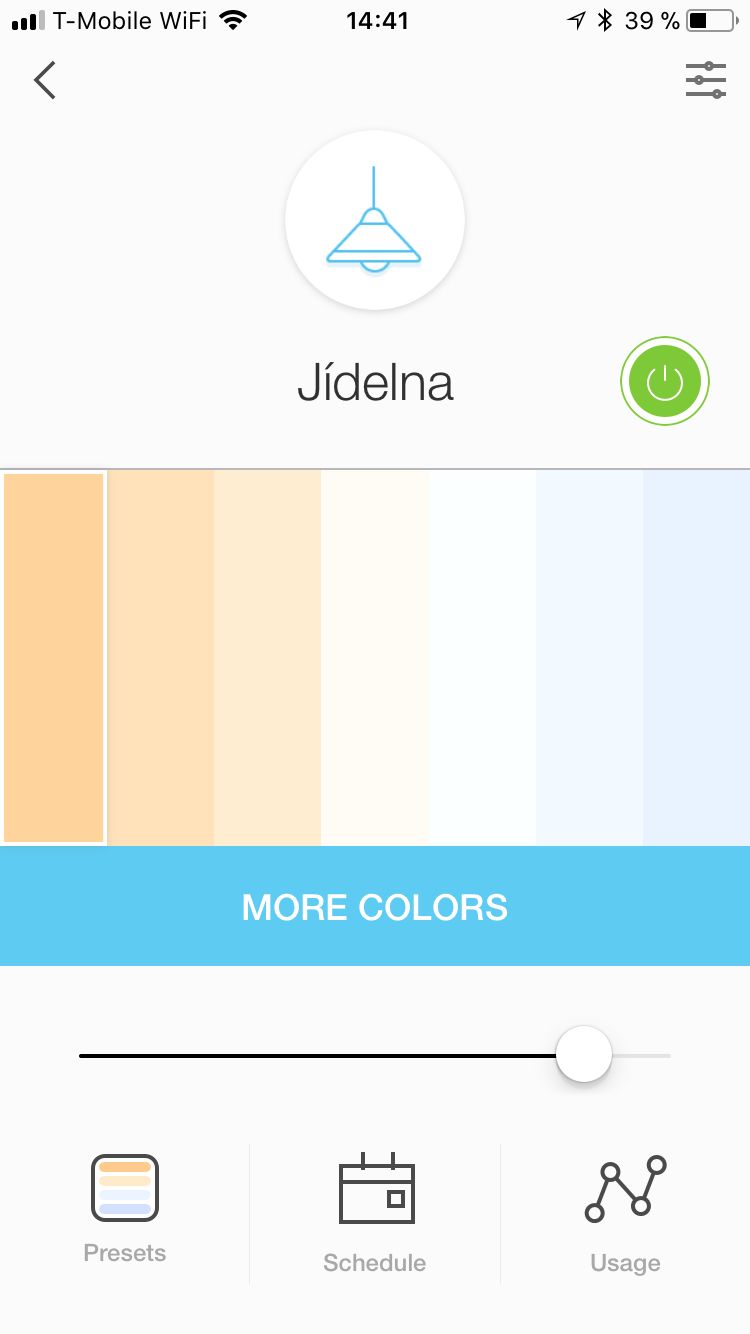750x1334 pixels.
Task: Open the Usage graph icon
Action: [625, 1189]
